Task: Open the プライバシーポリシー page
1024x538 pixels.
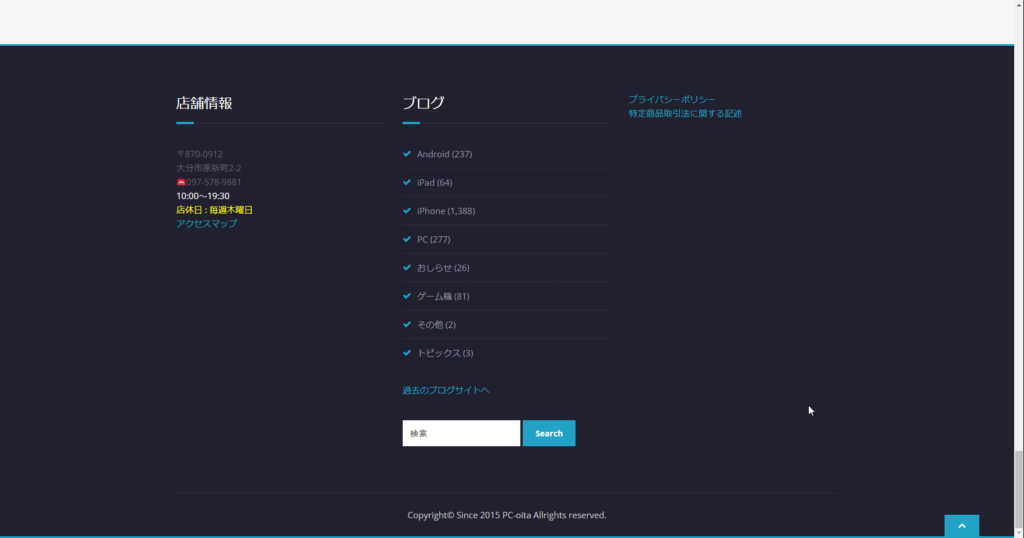Action: [672, 100]
